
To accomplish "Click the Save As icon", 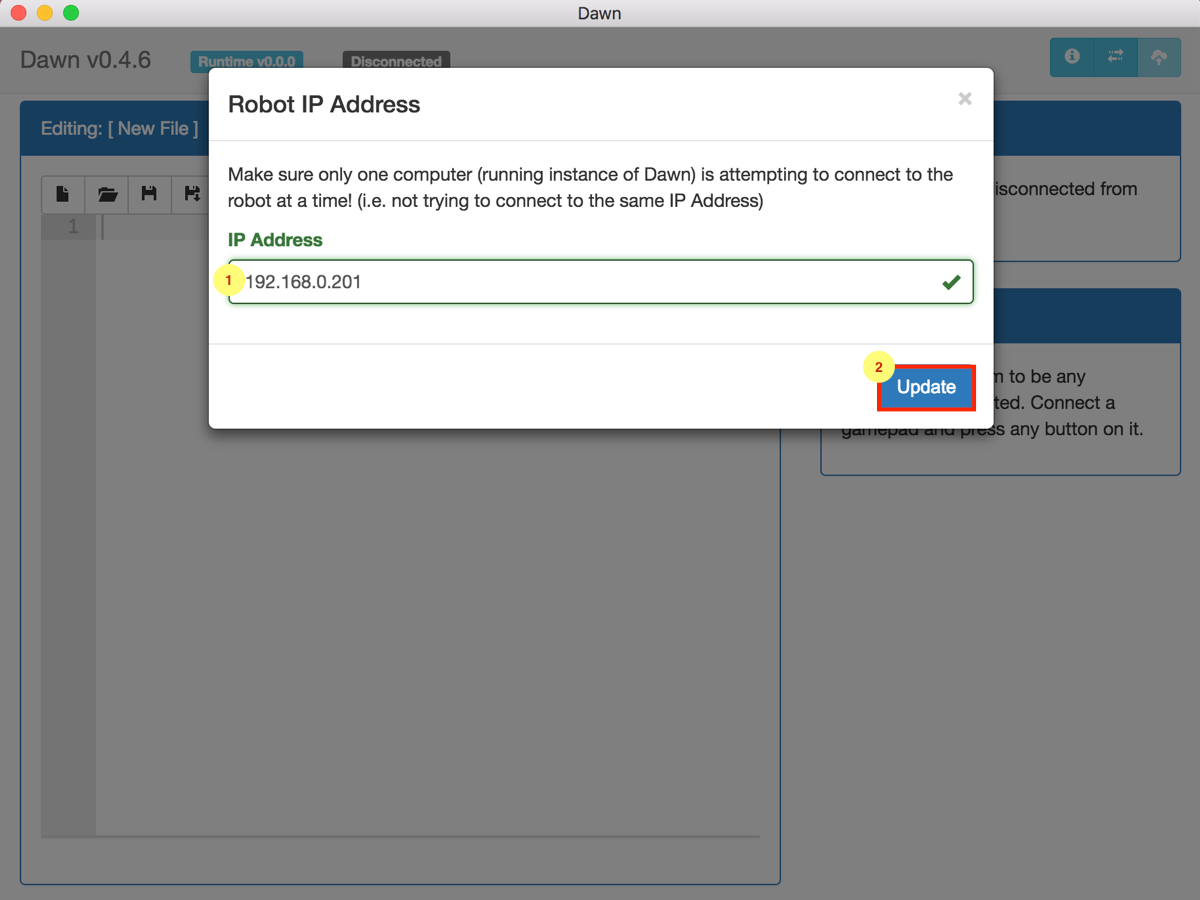I will click(x=192, y=194).
